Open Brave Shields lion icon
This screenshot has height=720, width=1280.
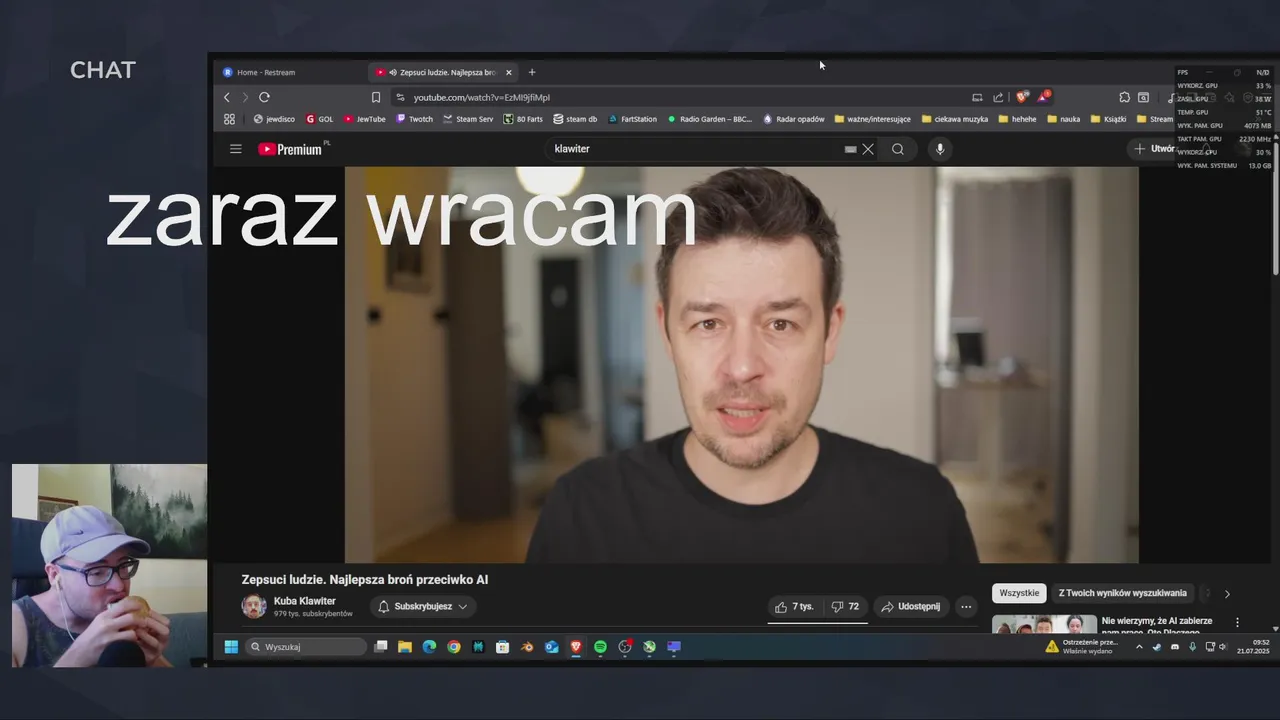point(1021,97)
